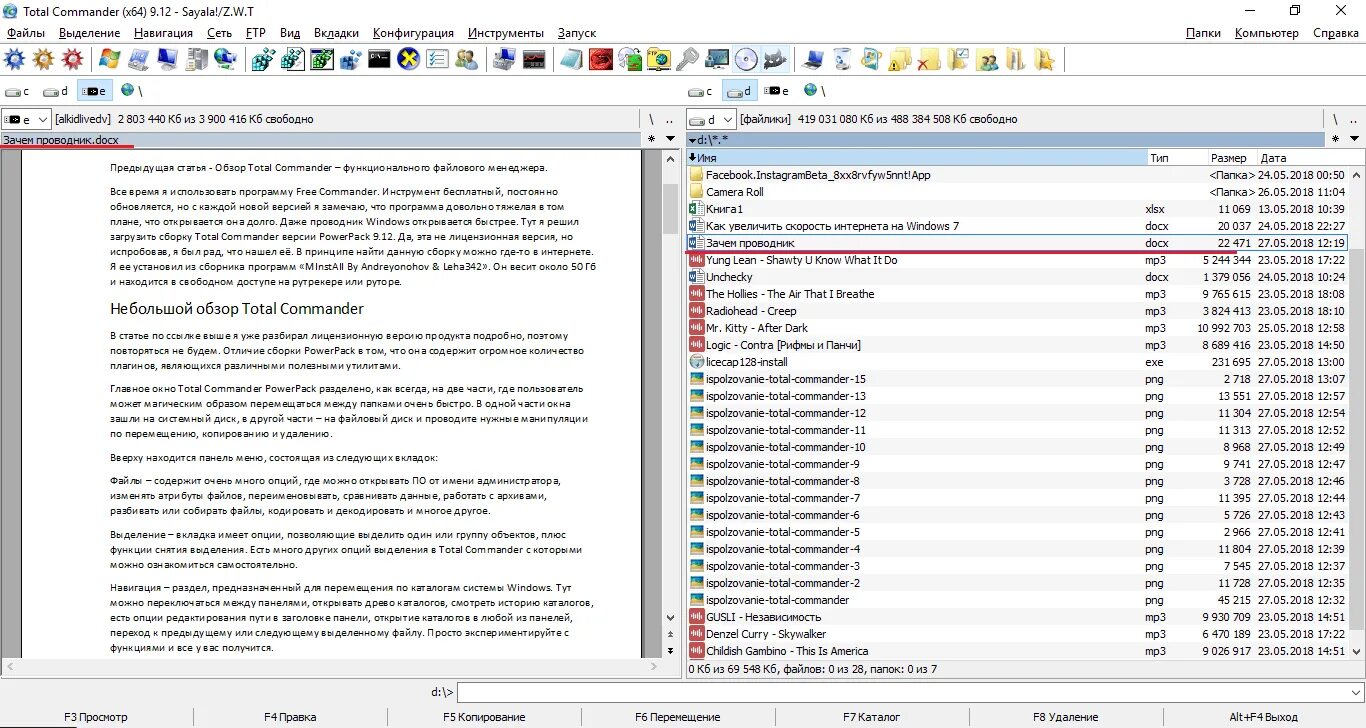The image size is (1366, 728).
Task: Open the Инструменты menu
Action: pos(506,33)
